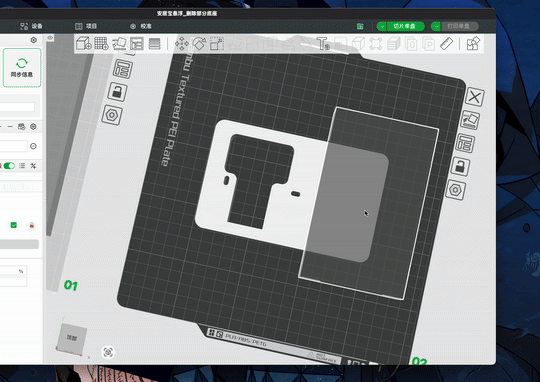Close plate 02 with X icon
Screen dimensions: 540x382
475,97
